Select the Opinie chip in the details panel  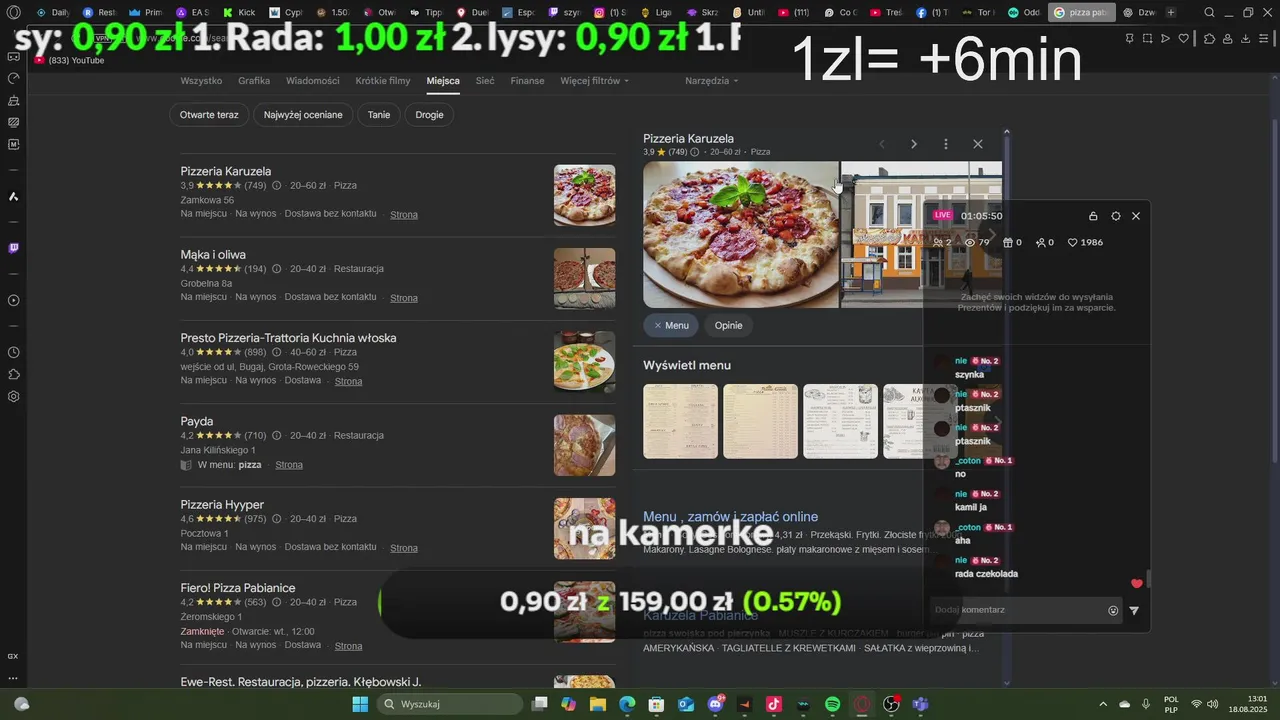click(x=729, y=325)
